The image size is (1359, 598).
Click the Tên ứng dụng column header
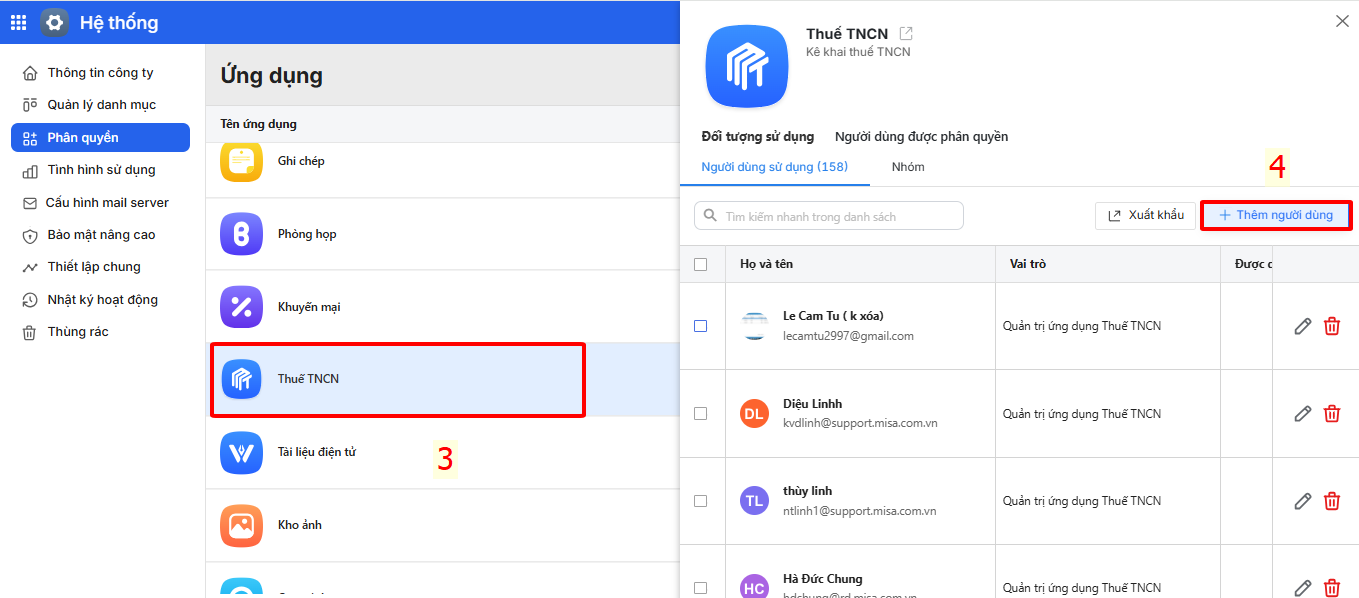pyautogui.click(x=258, y=124)
